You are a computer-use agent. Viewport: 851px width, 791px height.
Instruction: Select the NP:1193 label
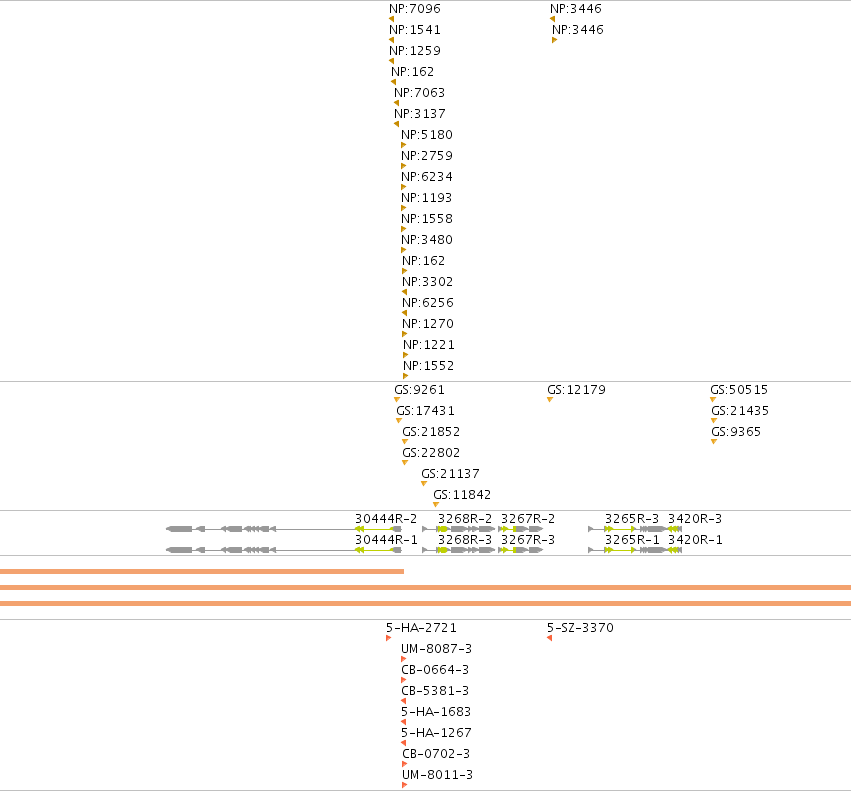click(427, 198)
